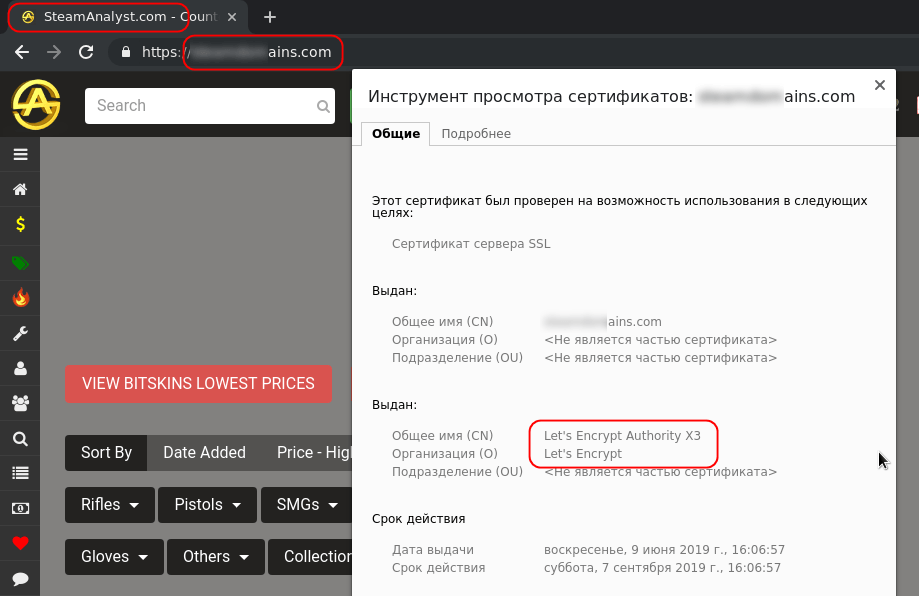Click the browser forward arrow

(x=54, y=52)
